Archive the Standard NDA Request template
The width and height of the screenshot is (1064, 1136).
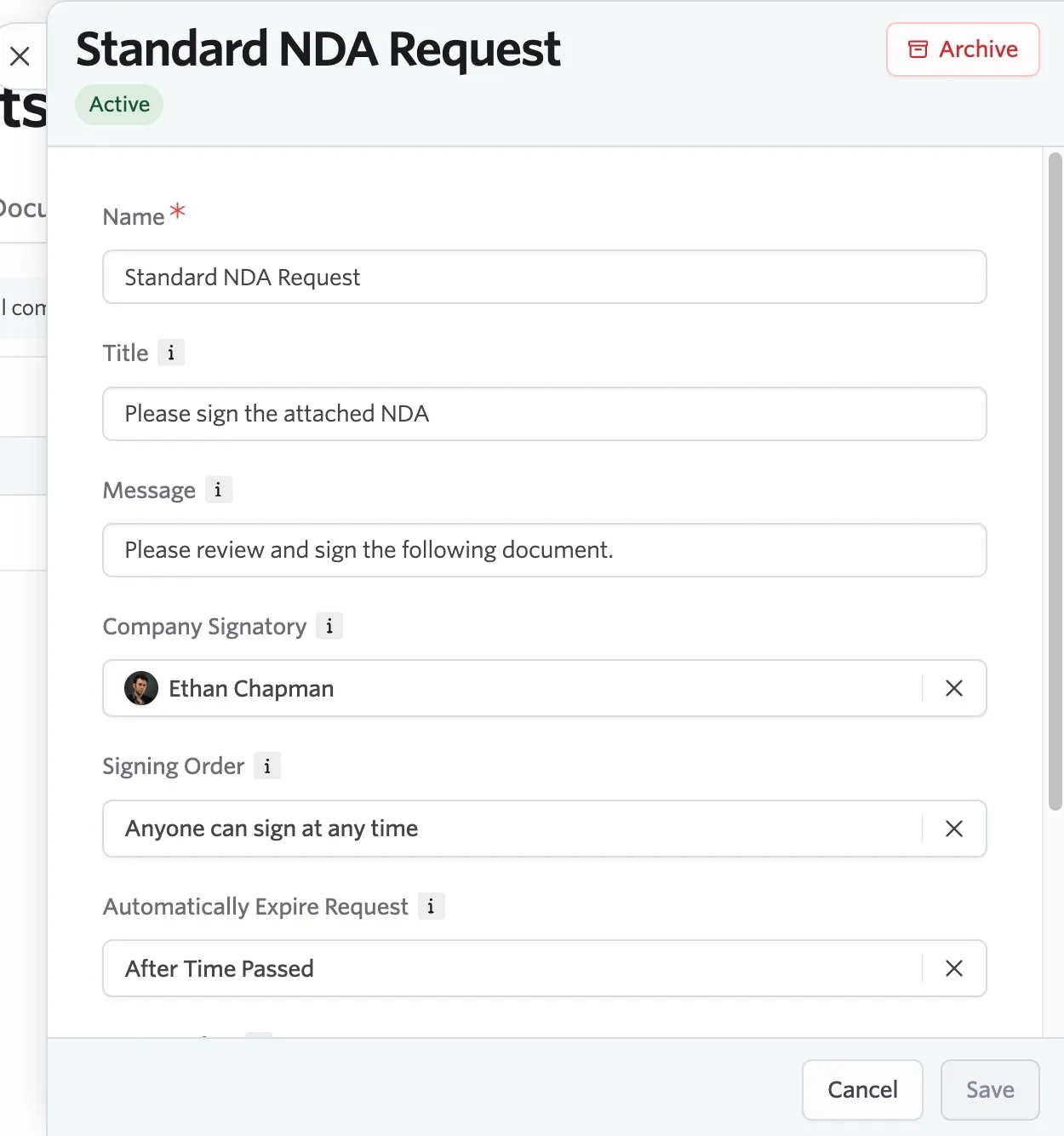[963, 49]
